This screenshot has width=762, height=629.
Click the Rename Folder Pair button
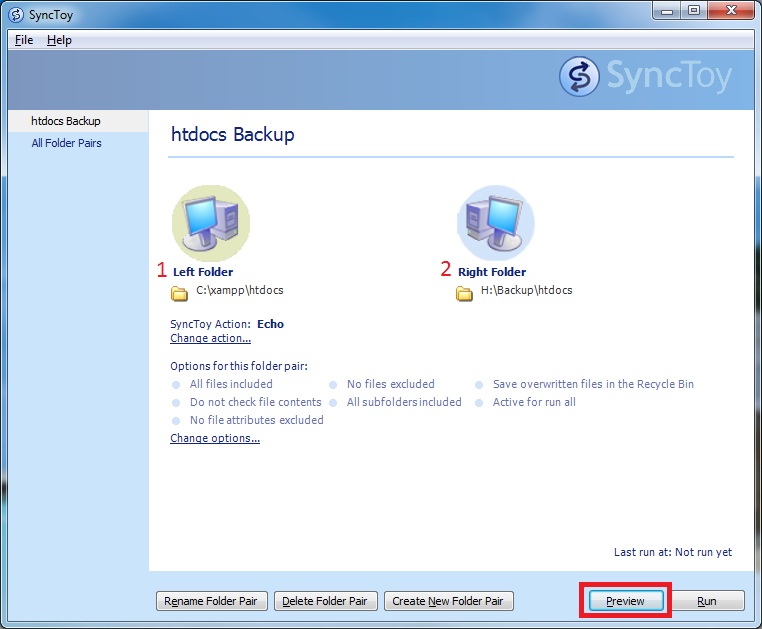pos(211,601)
